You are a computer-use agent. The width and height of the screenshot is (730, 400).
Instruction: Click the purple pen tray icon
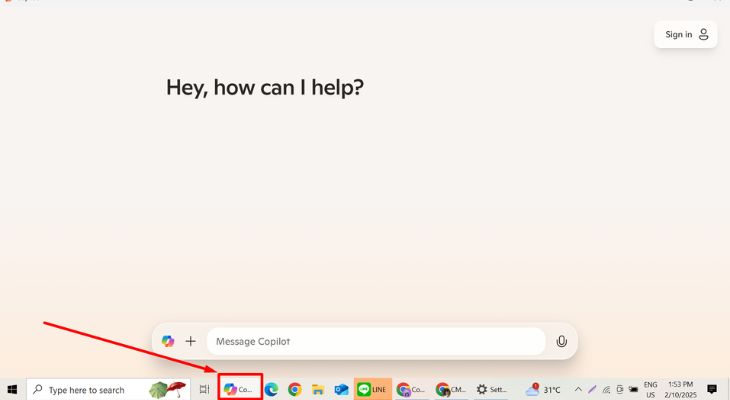(592, 389)
